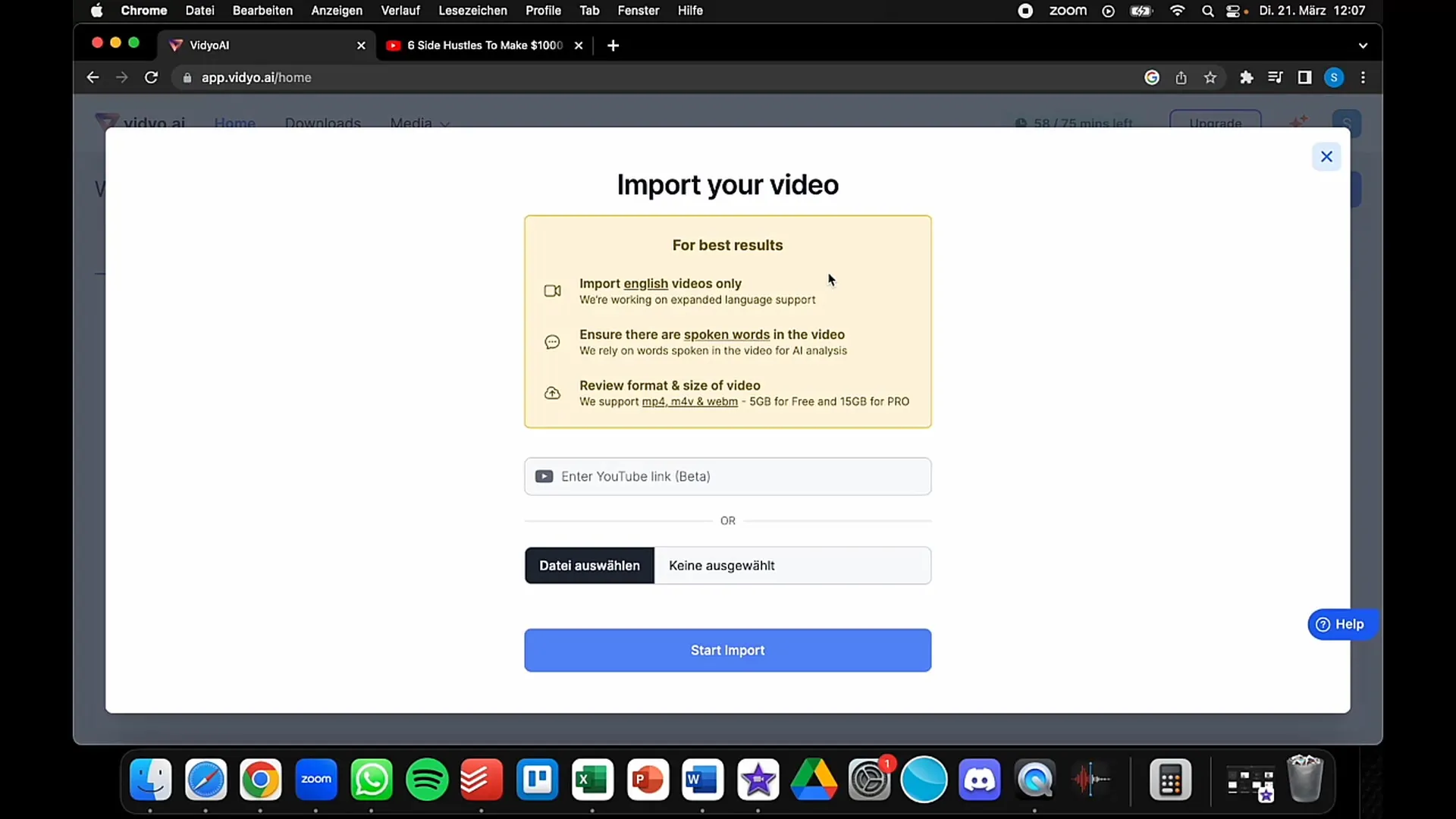Screen dimensions: 1456x819
Task: Toggle the Chrome side panel
Action: (x=1304, y=77)
